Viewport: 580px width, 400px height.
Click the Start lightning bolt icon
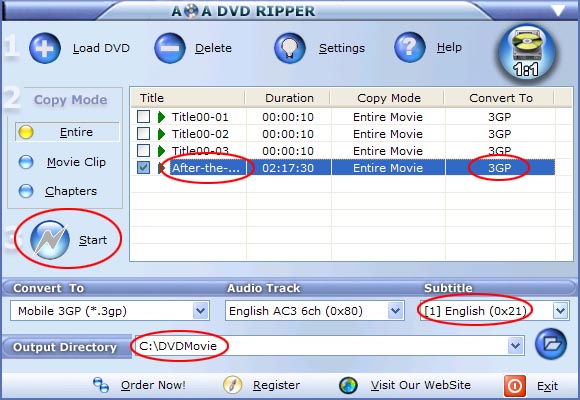coord(50,240)
